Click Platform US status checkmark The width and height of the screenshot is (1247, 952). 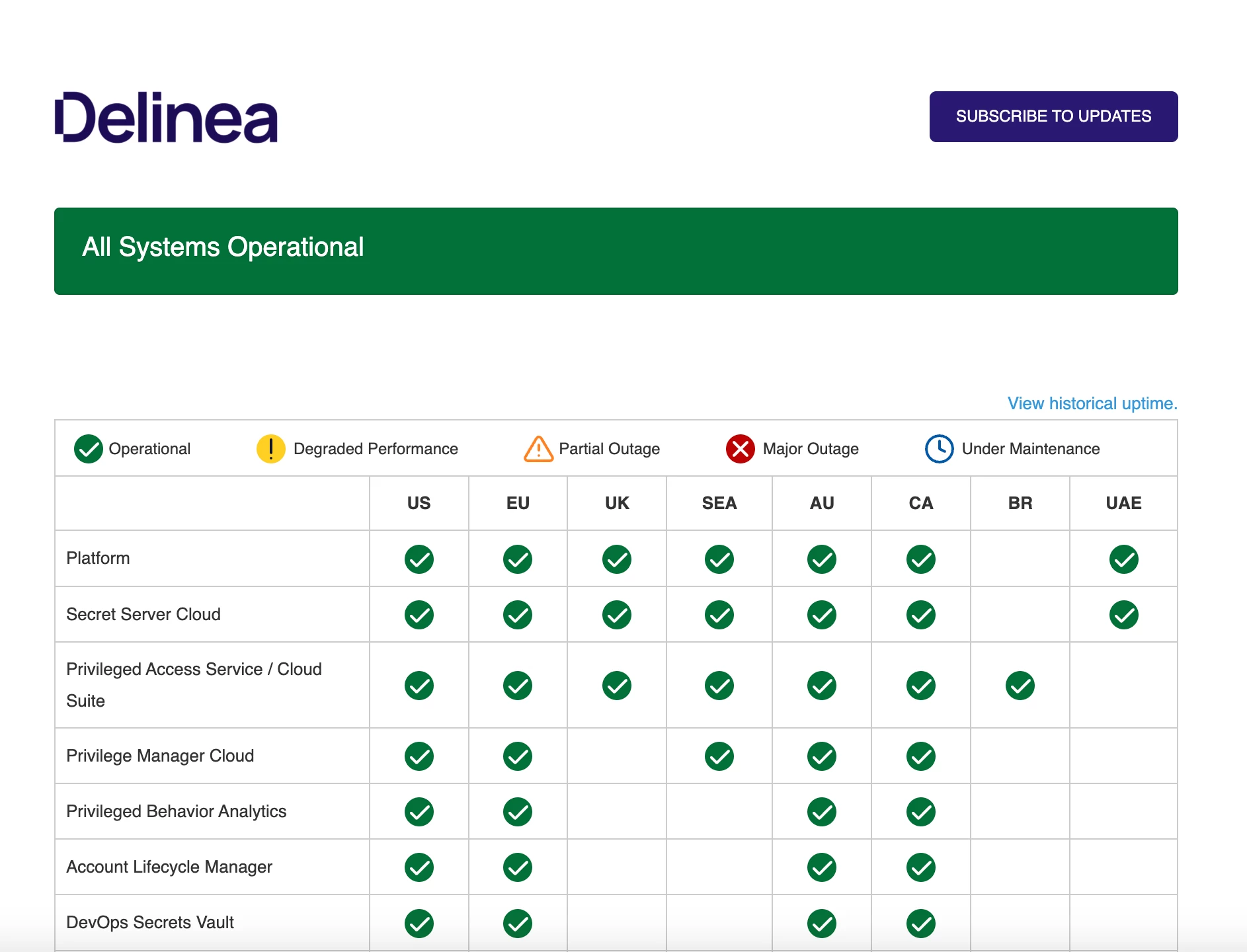tap(419, 559)
